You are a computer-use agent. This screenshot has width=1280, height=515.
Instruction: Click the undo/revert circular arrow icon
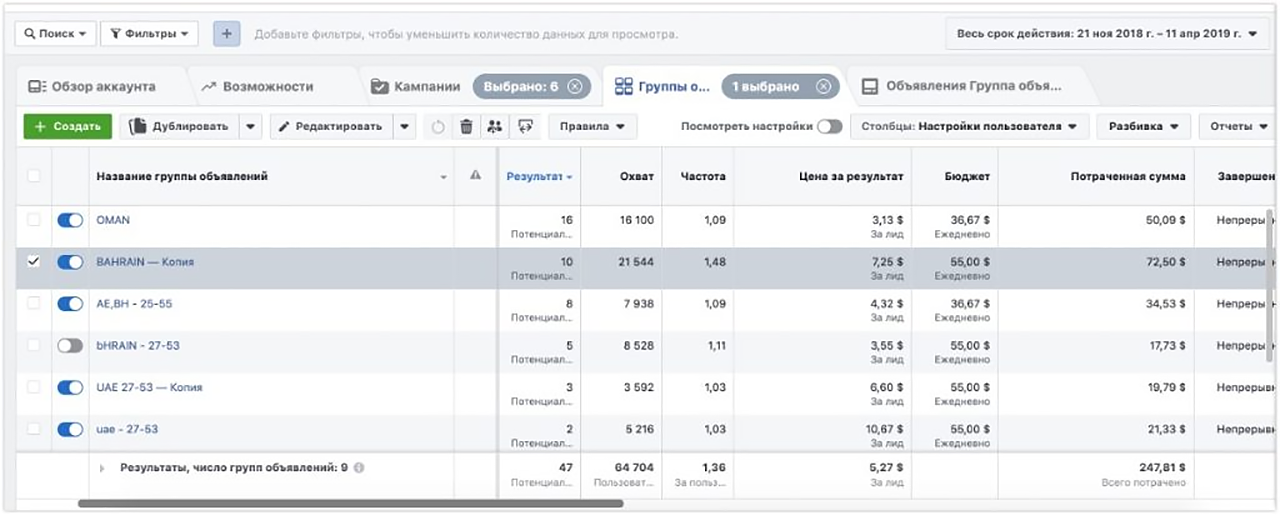438,127
